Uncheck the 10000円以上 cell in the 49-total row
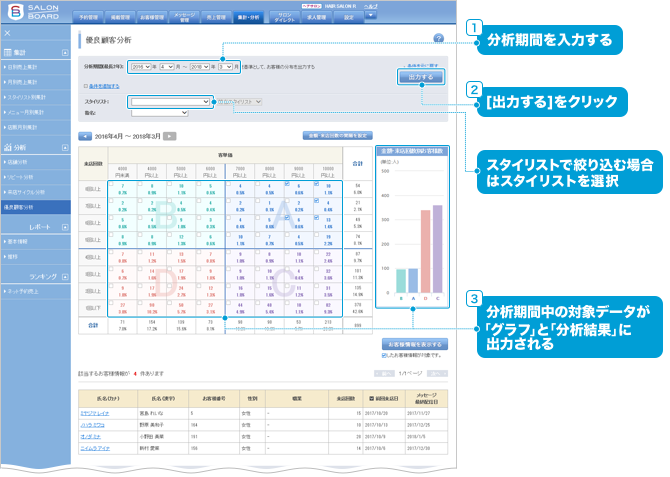Viewport: 670px width, 477px height. (x=317, y=218)
